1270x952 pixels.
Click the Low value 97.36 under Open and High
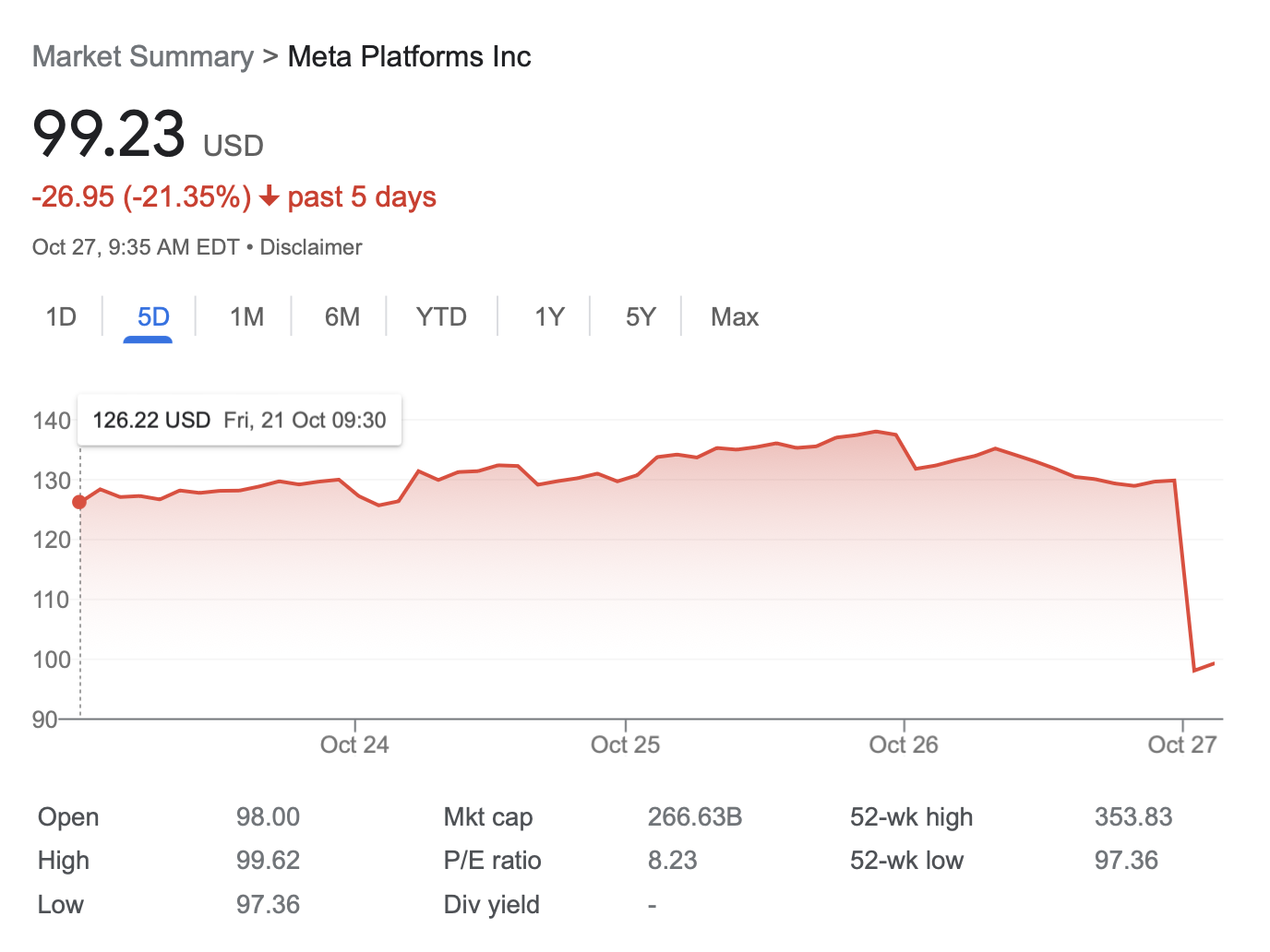(268, 905)
